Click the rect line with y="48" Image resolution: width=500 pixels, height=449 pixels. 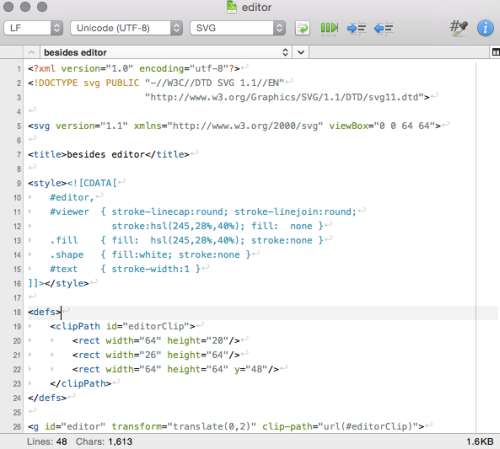point(176,369)
